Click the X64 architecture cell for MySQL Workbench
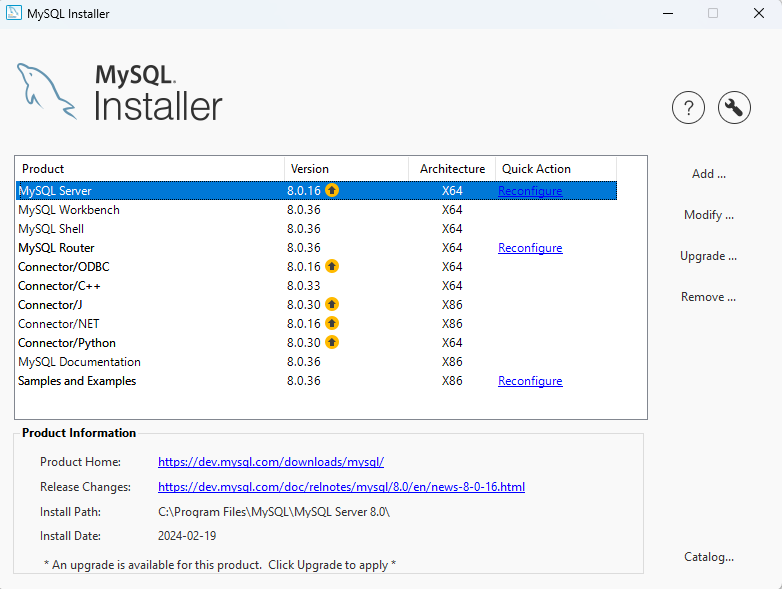782x589 pixels. 452,209
